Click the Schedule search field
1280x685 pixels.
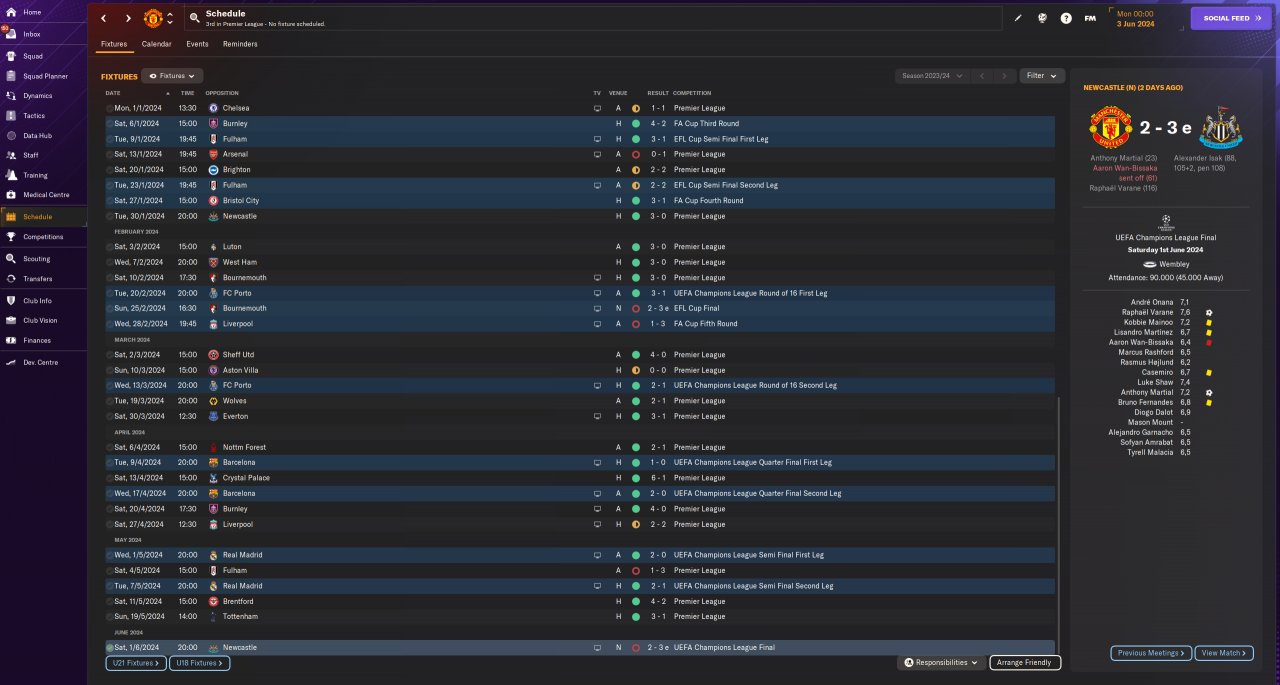pyautogui.click(x=592, y=18)
